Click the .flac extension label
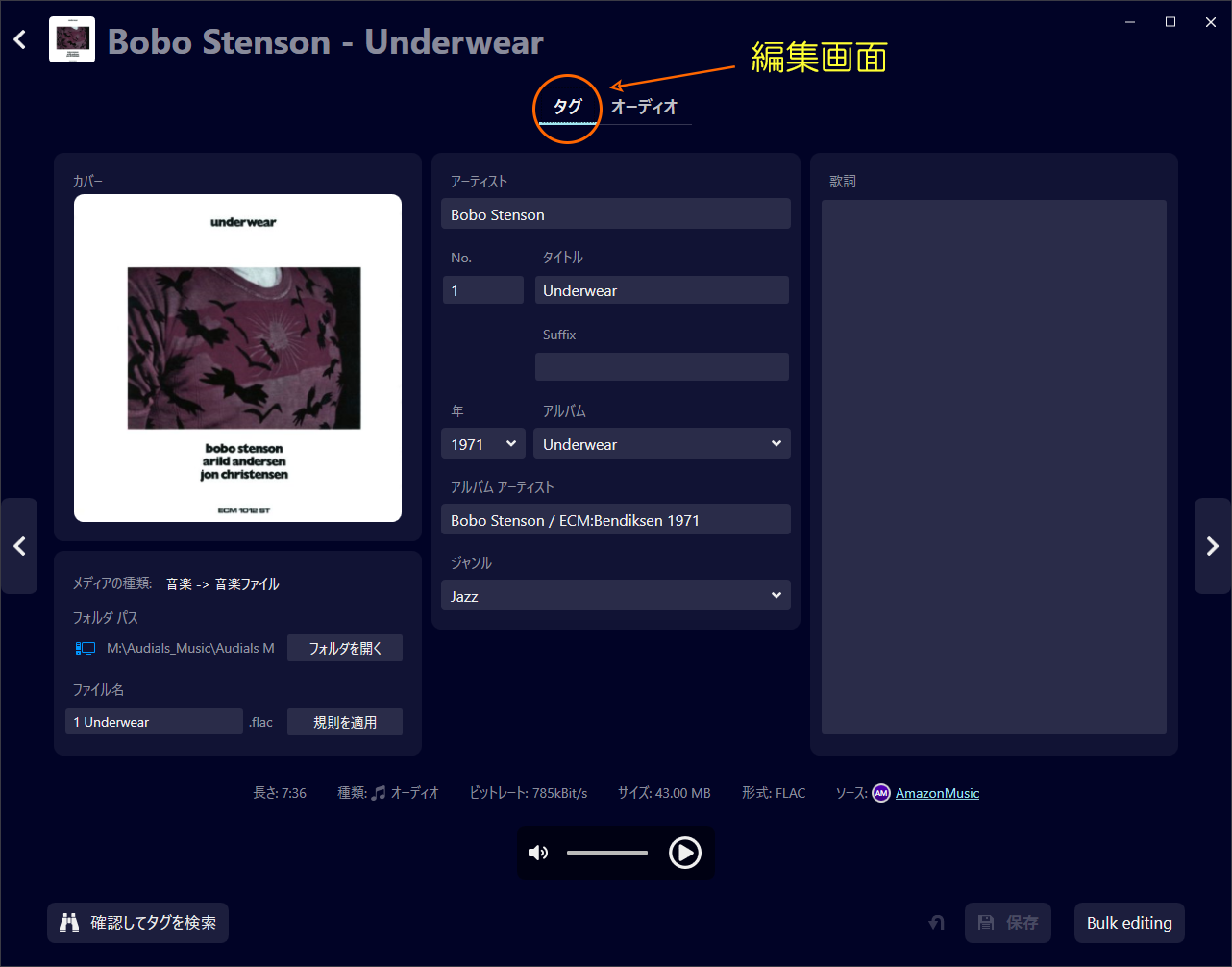Screen dimensions: 1232x967 (x=260, y=722)
